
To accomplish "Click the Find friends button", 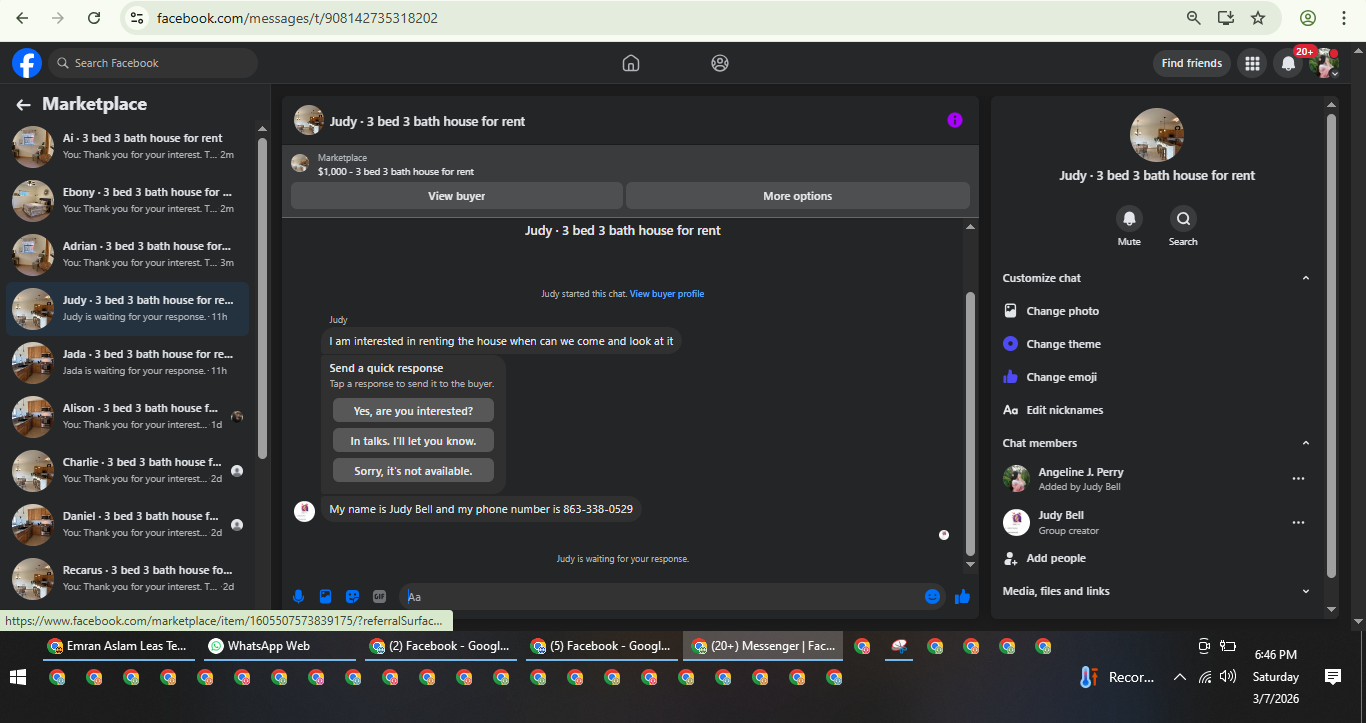I will tap(1192, 63).
